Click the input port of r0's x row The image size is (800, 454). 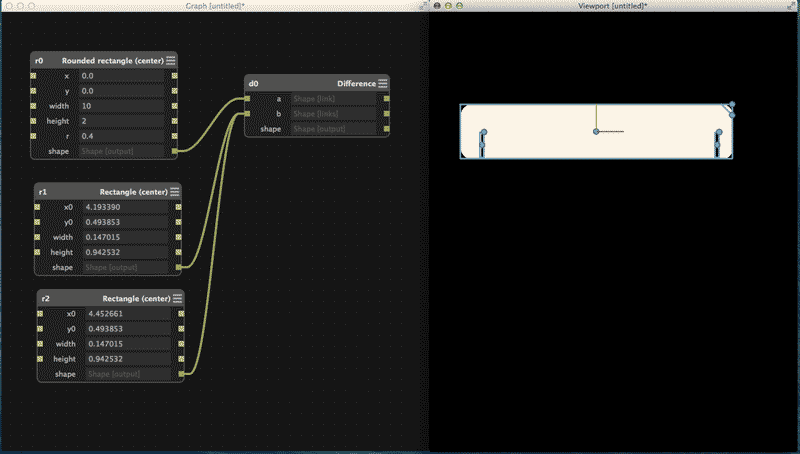tap(33, 76)
